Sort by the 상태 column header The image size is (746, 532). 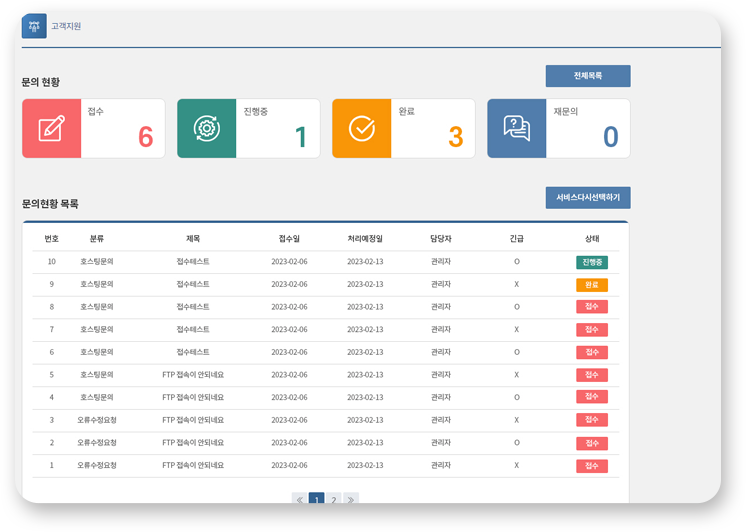(592, 239)
